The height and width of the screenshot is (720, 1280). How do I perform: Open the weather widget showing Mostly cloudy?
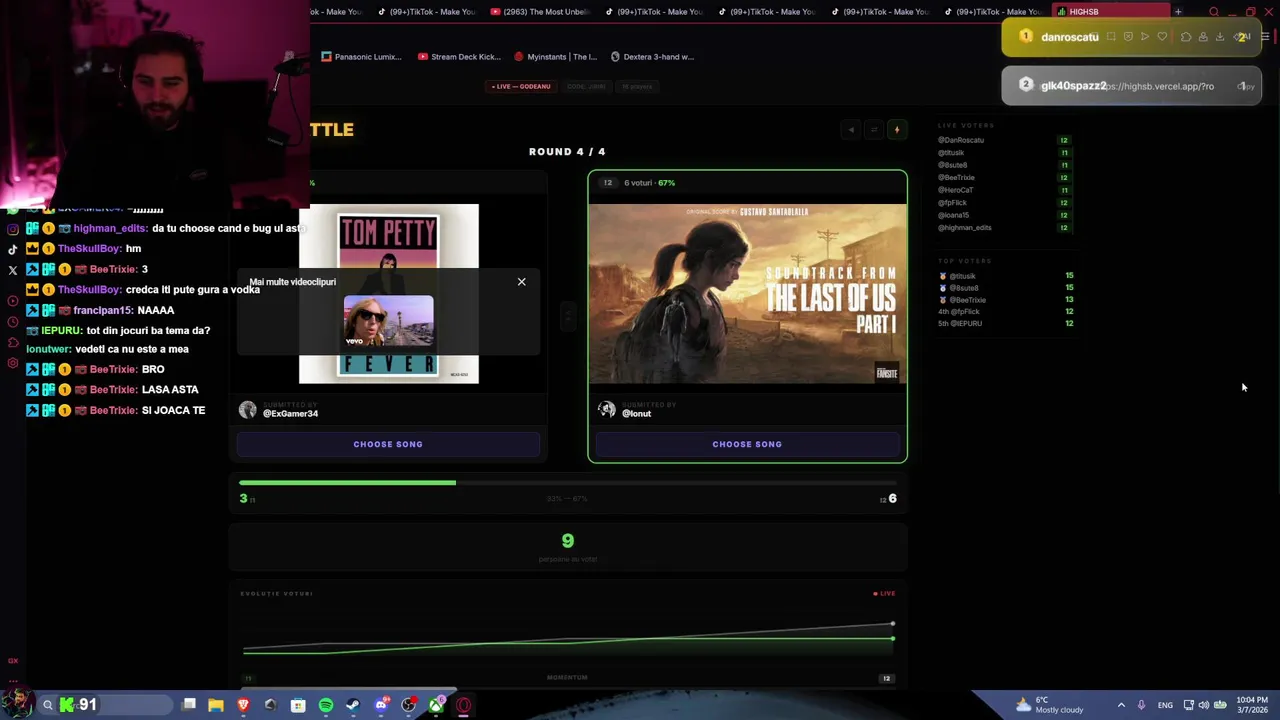(1050, 705)
